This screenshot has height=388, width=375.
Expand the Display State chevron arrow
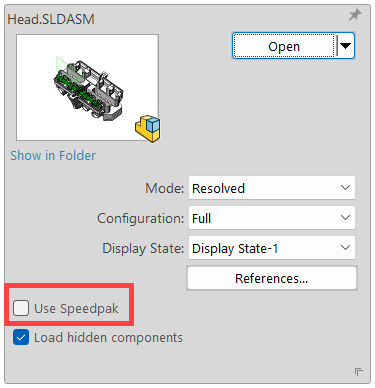point(346,248)
